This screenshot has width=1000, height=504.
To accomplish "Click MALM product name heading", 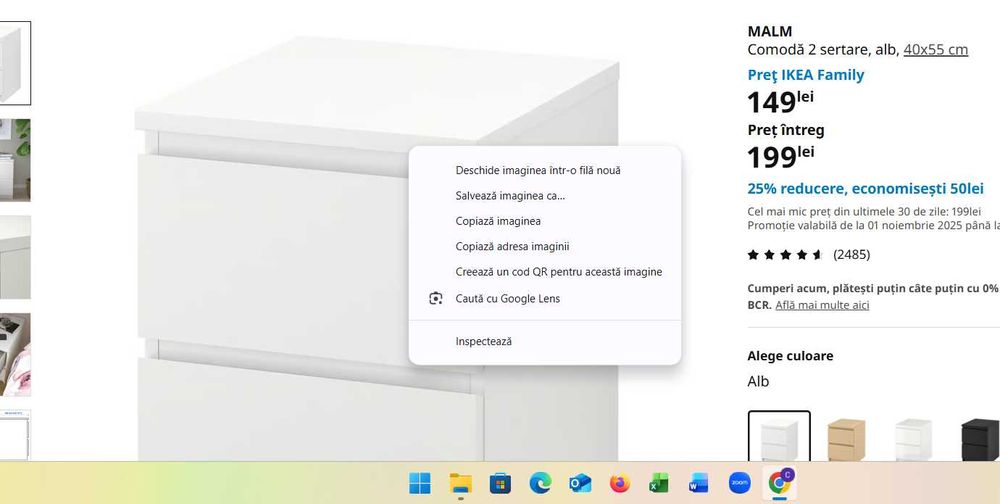I will click(770, 31).
